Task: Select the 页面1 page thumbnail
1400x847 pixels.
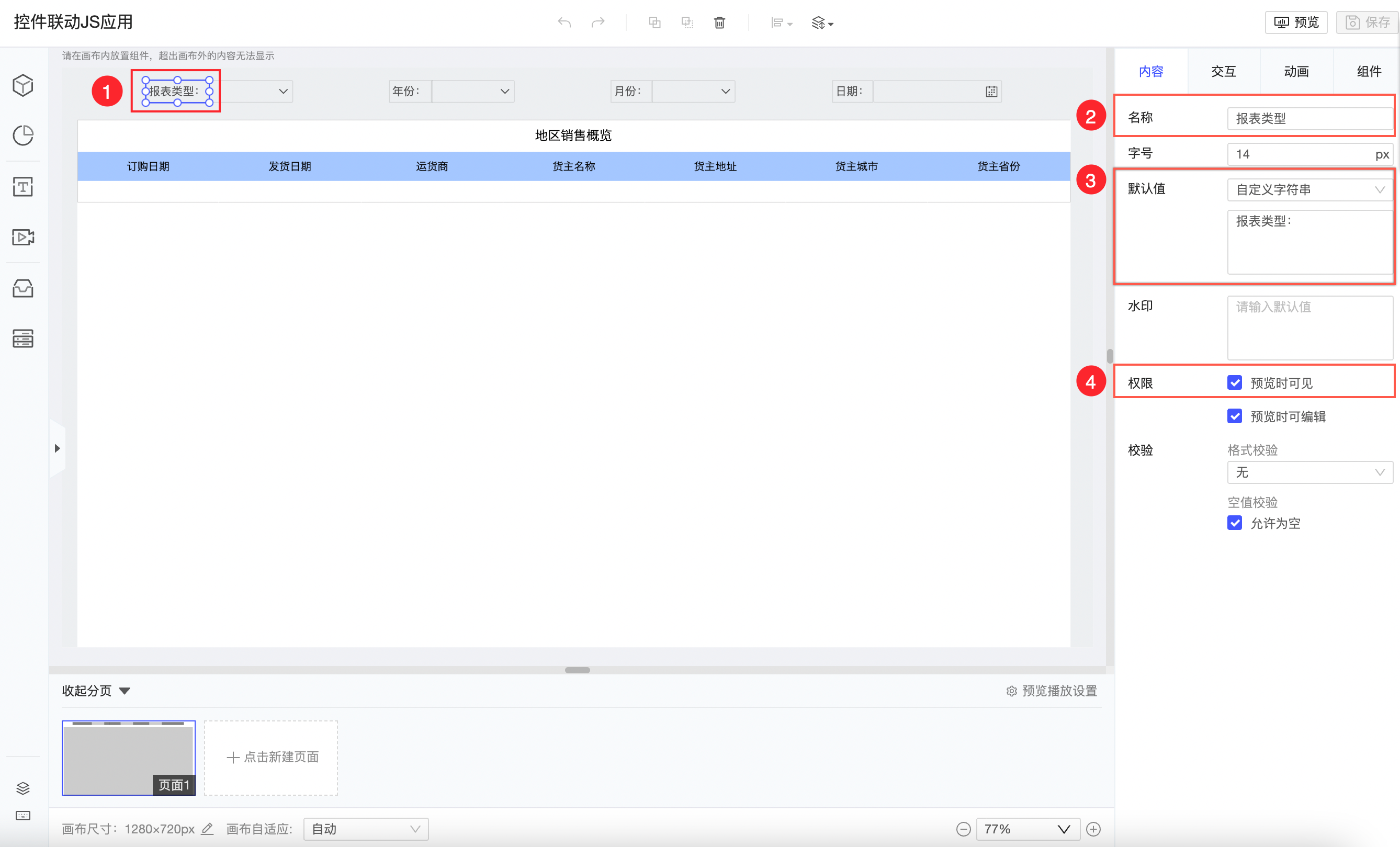Action: coord(128,757)
